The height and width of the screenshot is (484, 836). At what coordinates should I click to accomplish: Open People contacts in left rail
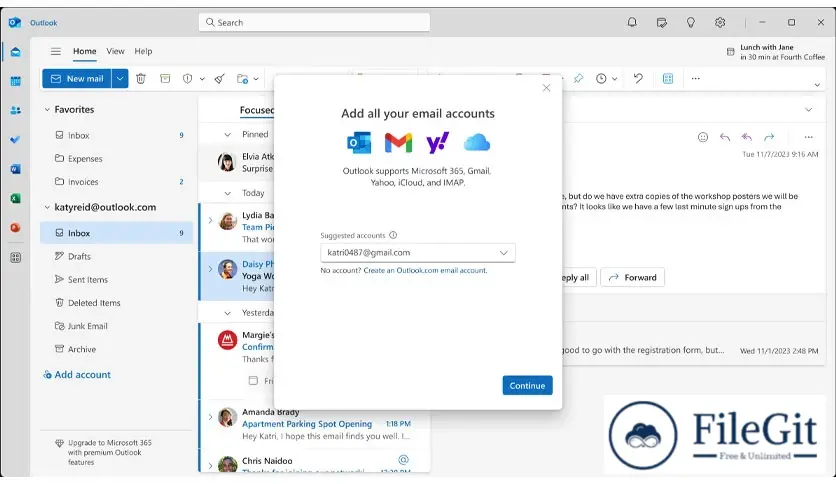click(15, 110)
